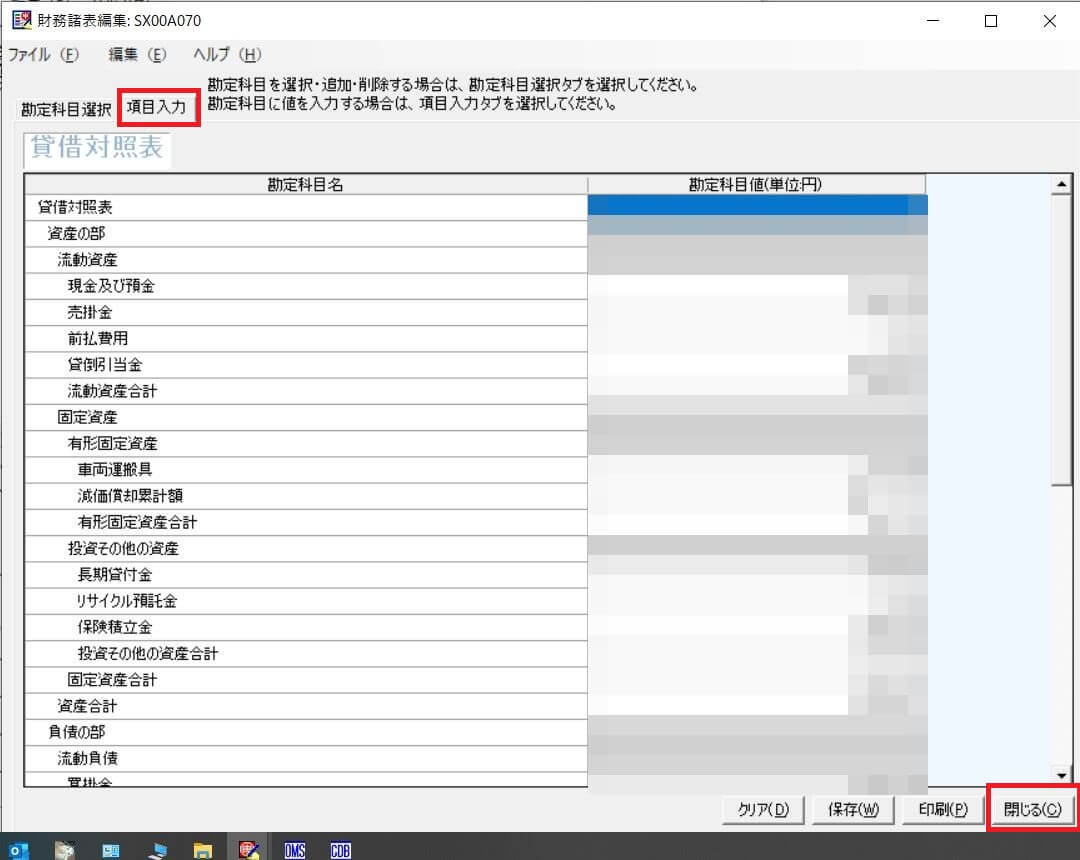Click the OMS taskbar icon
The width and height of the screenshot is (1080, 860).
pos(294,850)
